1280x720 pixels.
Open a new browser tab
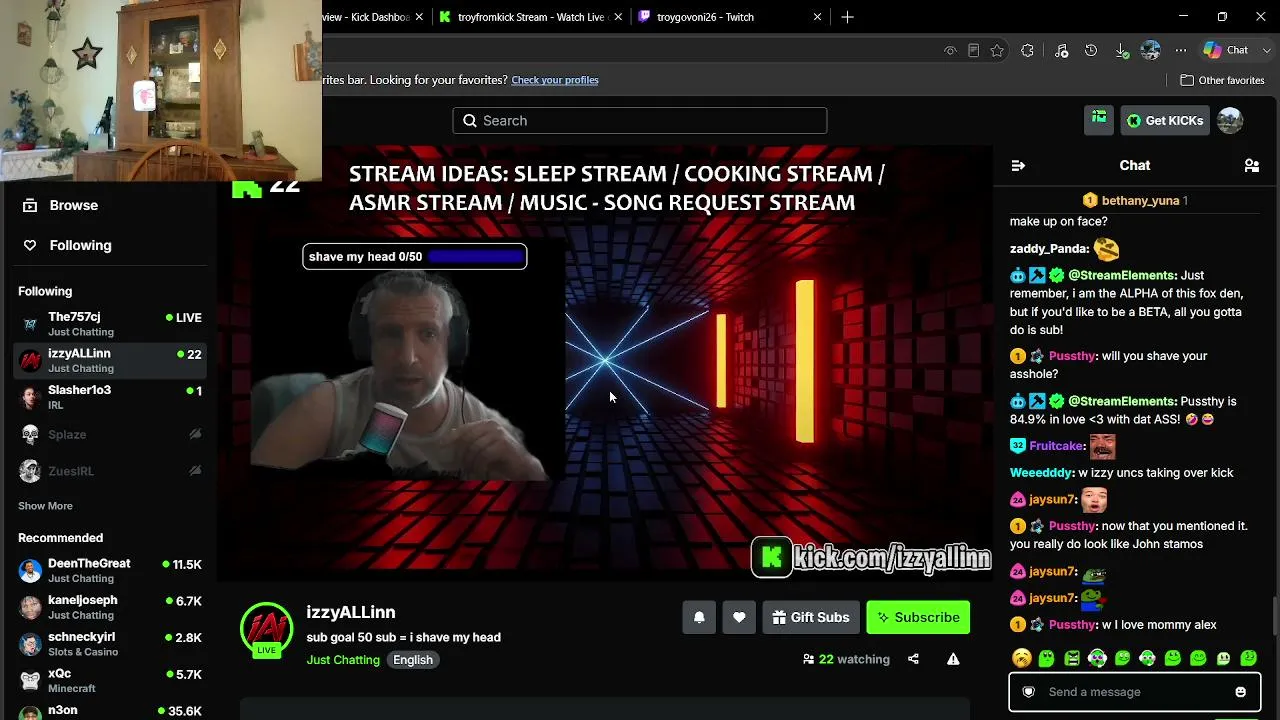point(847,17)
